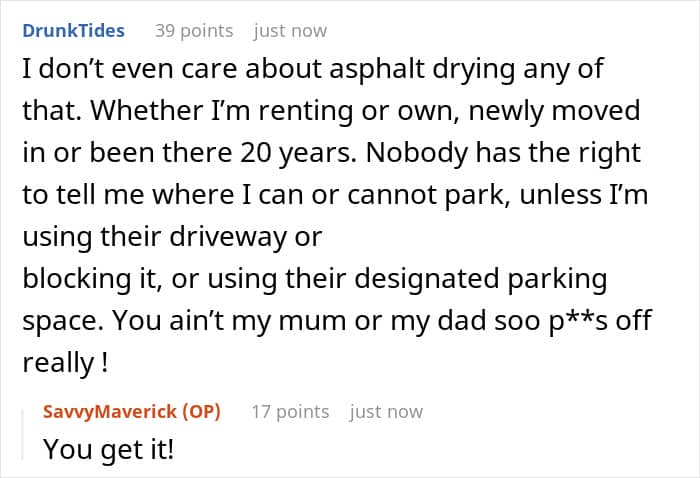
Task: Click the words "designated parking"
Action: tap(481, 278)
